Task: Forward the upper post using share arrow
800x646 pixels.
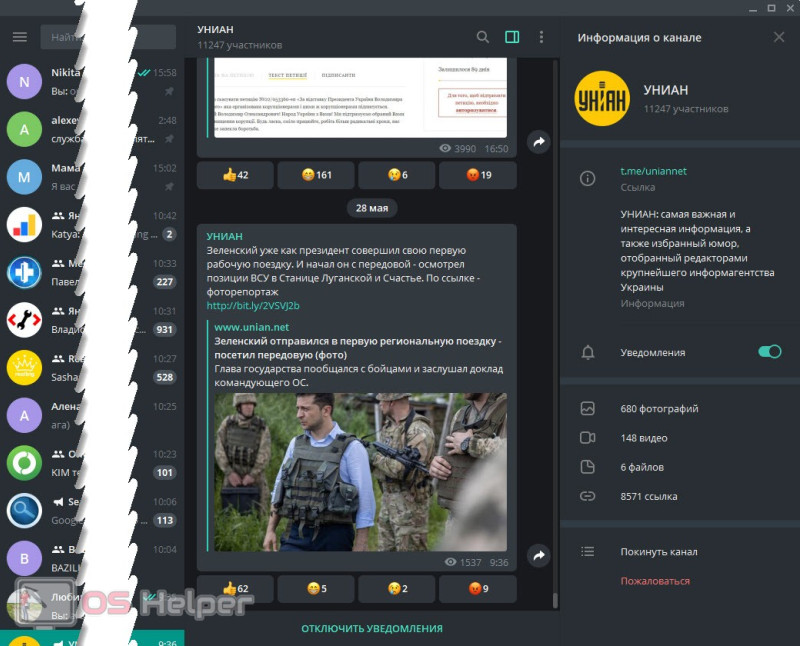Action: [538, 142]
